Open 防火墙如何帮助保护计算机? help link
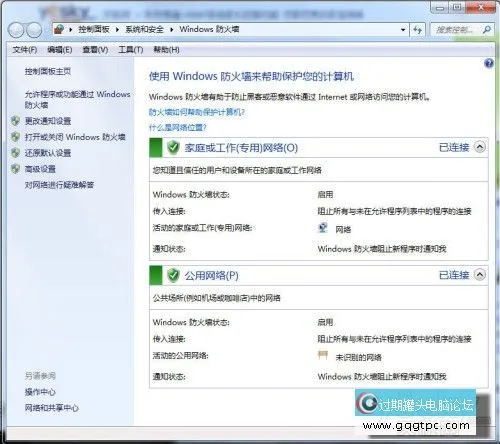 point(197,112)
